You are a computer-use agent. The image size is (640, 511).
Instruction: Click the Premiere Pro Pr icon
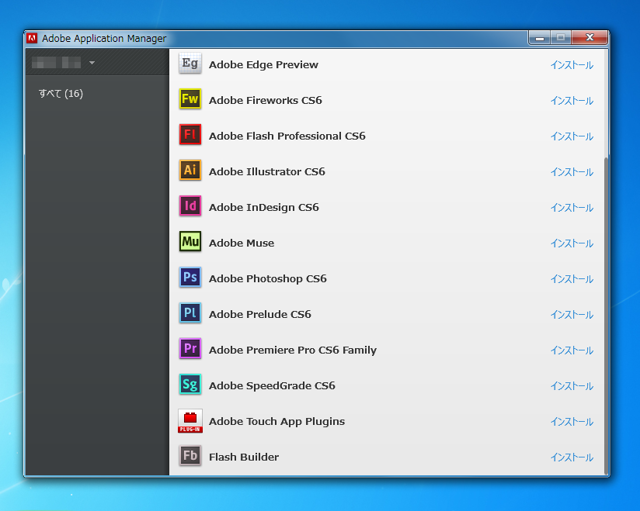(x=190, y=348)
